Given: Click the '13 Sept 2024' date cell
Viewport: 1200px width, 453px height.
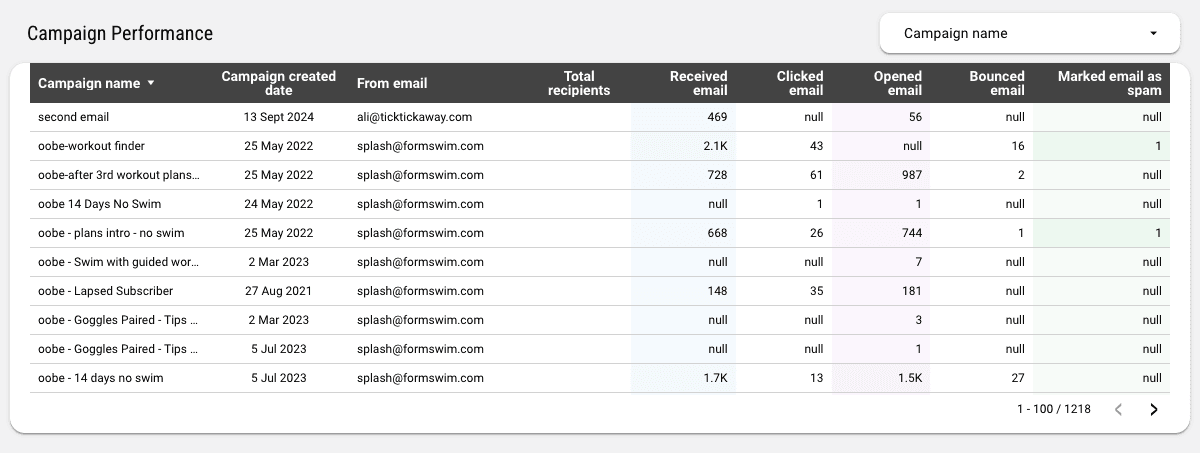Looking at the screenshot, I should tap(279, 117).
